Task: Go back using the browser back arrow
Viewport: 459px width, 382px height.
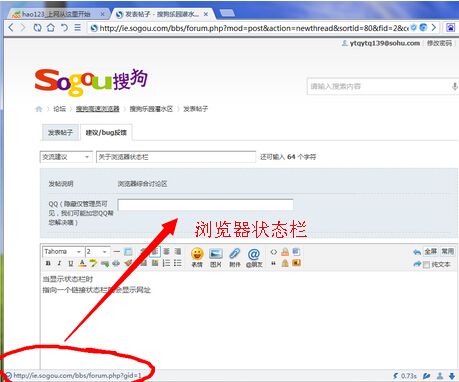Action: coord(11,27)
